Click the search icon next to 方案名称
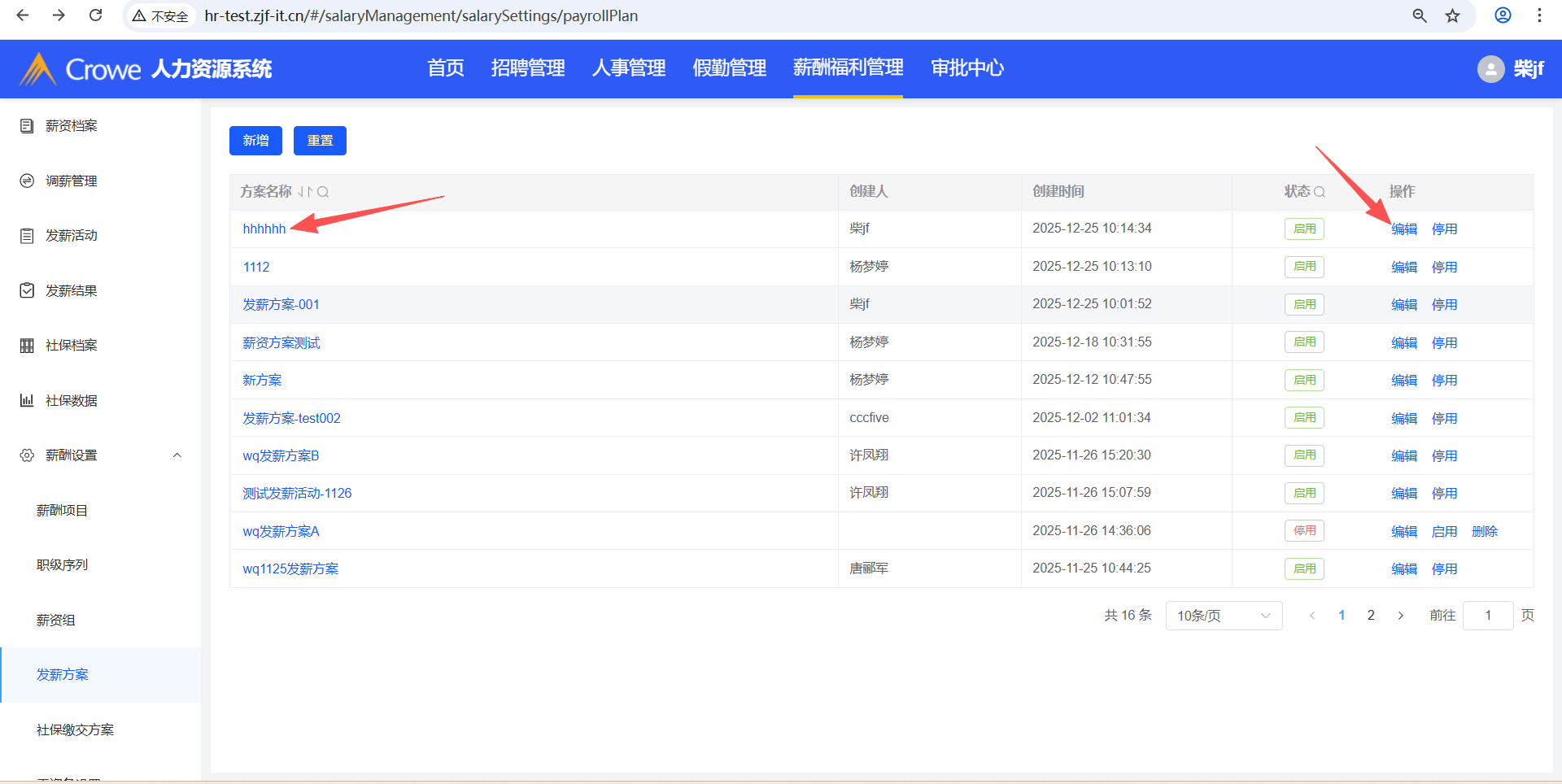 (x=323, y=192)
